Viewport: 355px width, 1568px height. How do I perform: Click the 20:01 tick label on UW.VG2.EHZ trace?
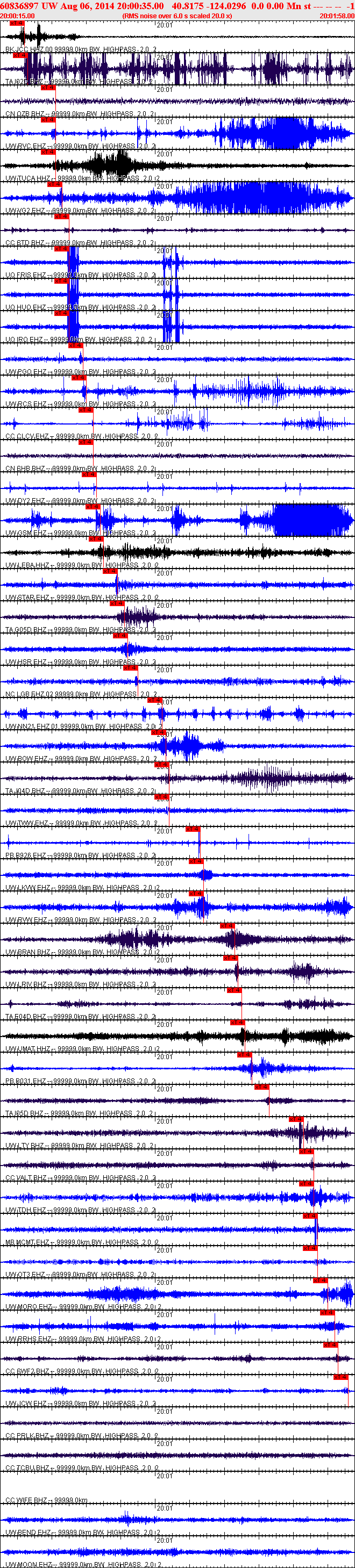[x=165, y=186]
